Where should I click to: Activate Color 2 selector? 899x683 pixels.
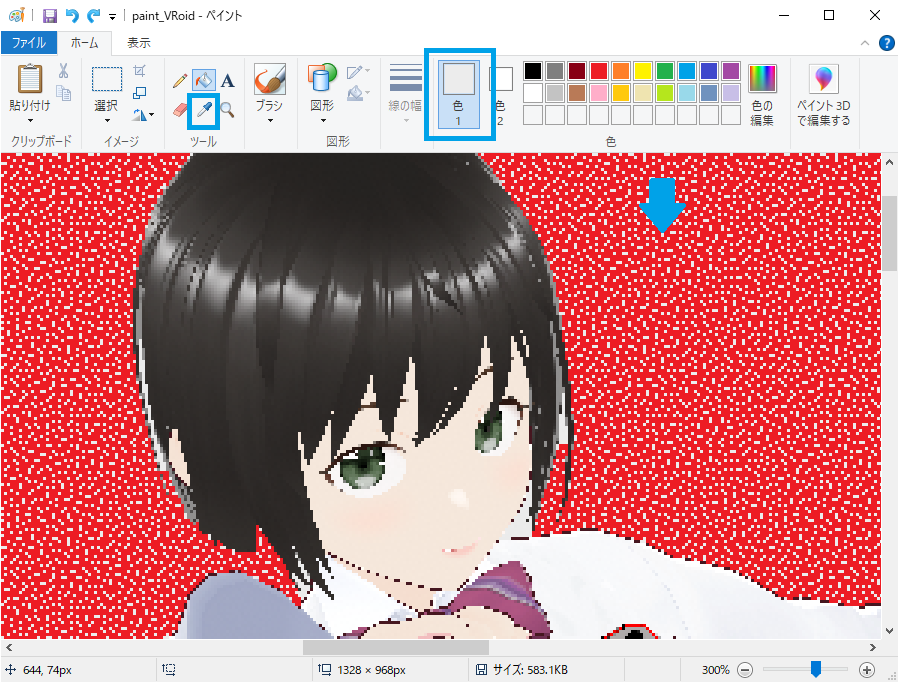501,94
